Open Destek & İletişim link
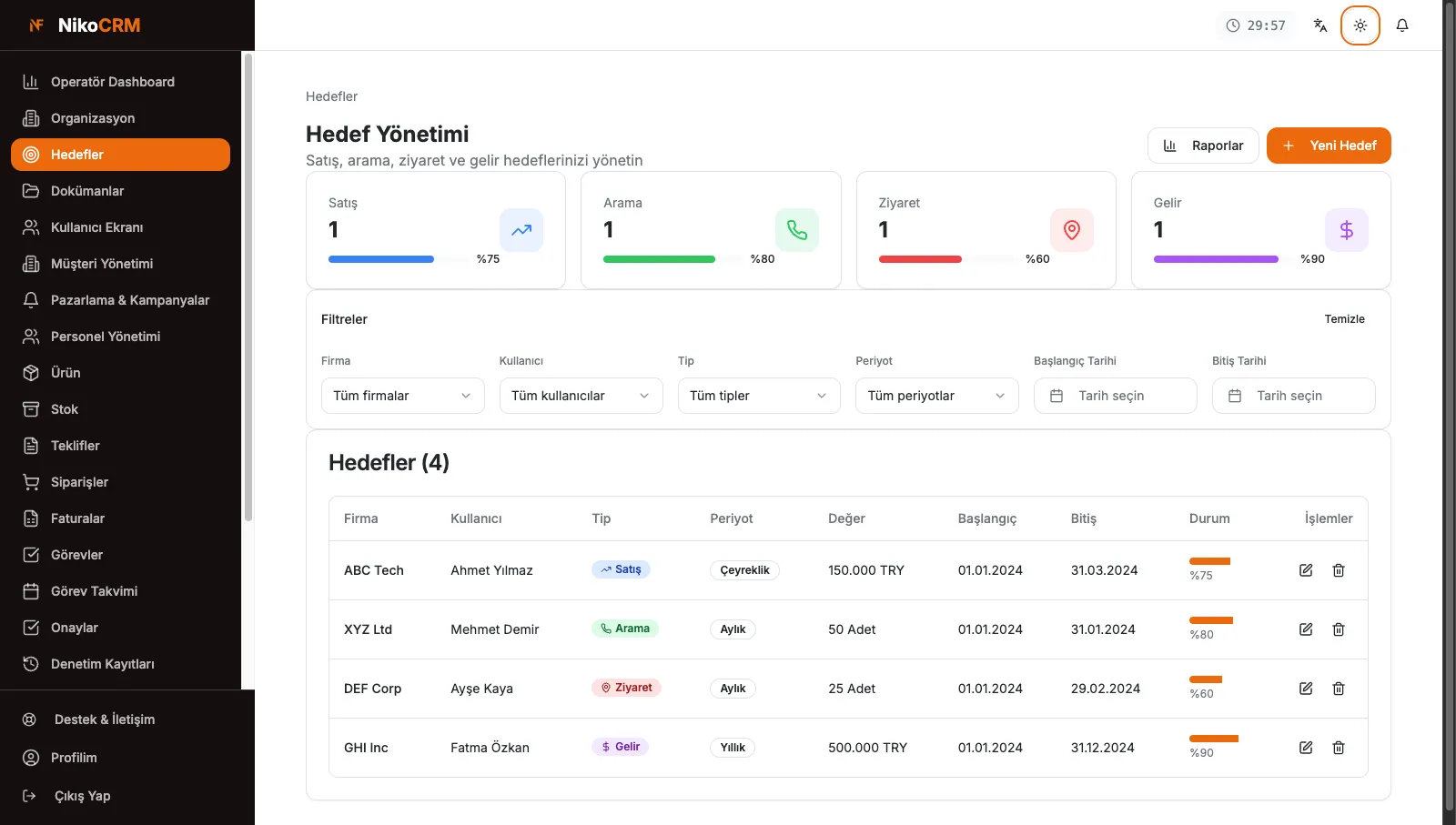The image size is (1456, 825). click(x=127, y=719)
